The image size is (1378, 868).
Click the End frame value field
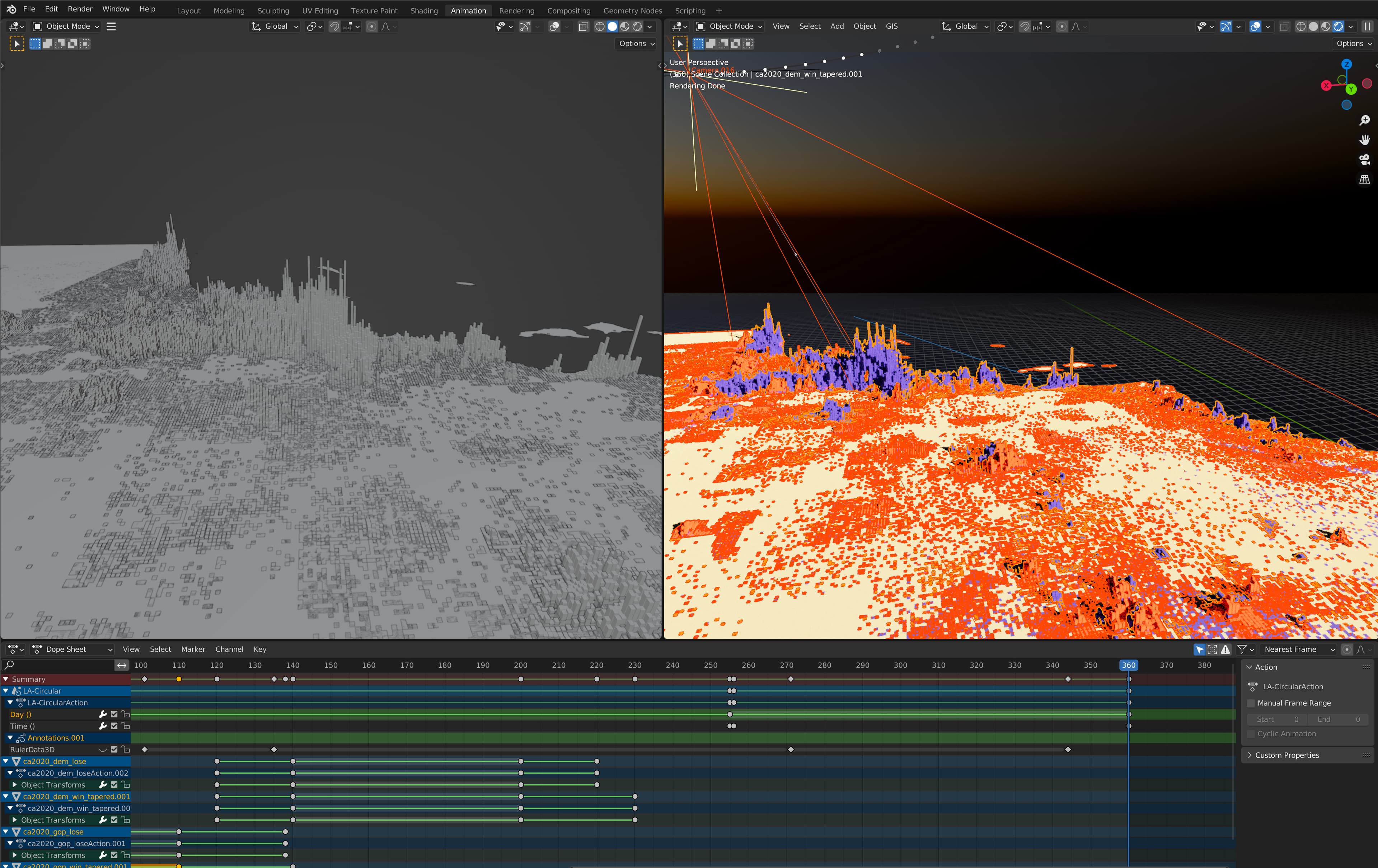pos(1337,719)
